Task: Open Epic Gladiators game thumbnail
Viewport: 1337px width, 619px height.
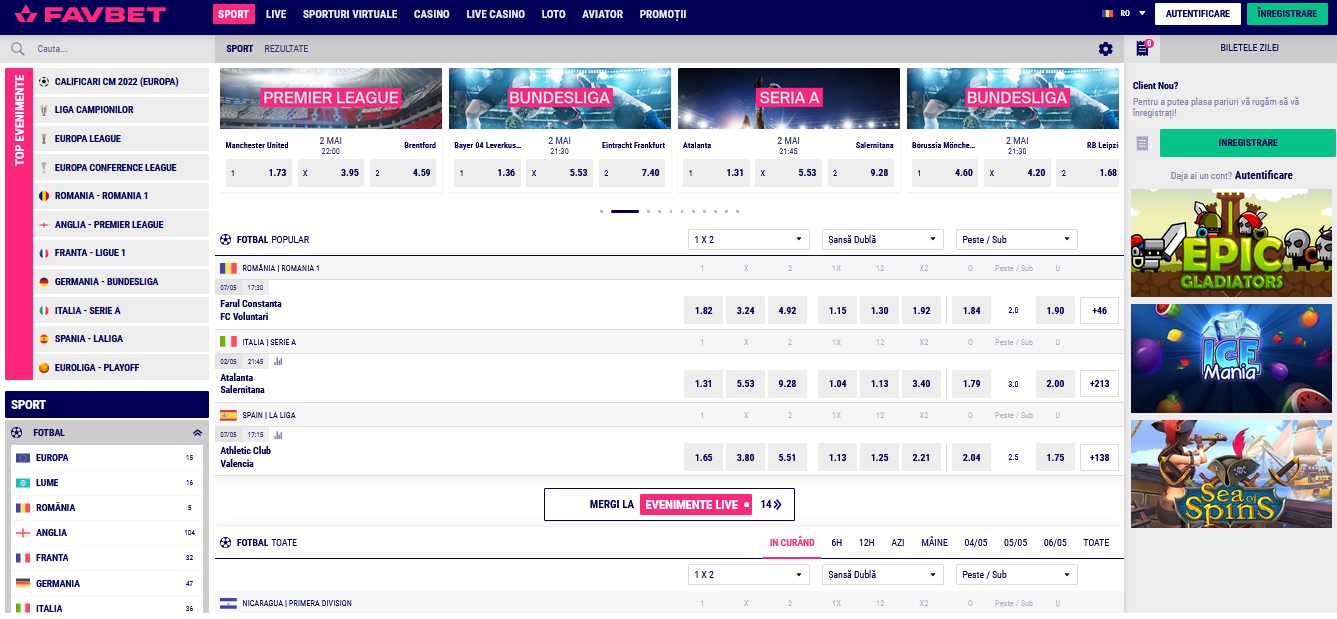Action: [1233, 242]
